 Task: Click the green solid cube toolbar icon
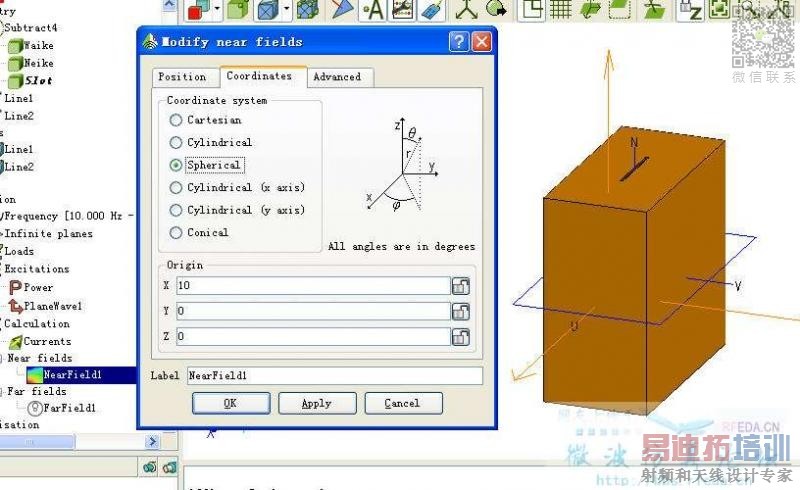pos(238,9)
